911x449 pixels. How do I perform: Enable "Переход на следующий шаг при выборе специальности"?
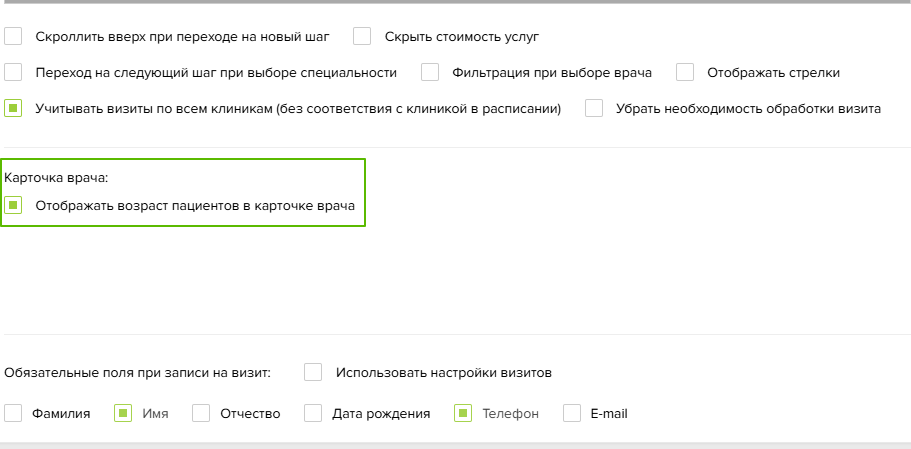pyautogui.click(x=13, y=73)
